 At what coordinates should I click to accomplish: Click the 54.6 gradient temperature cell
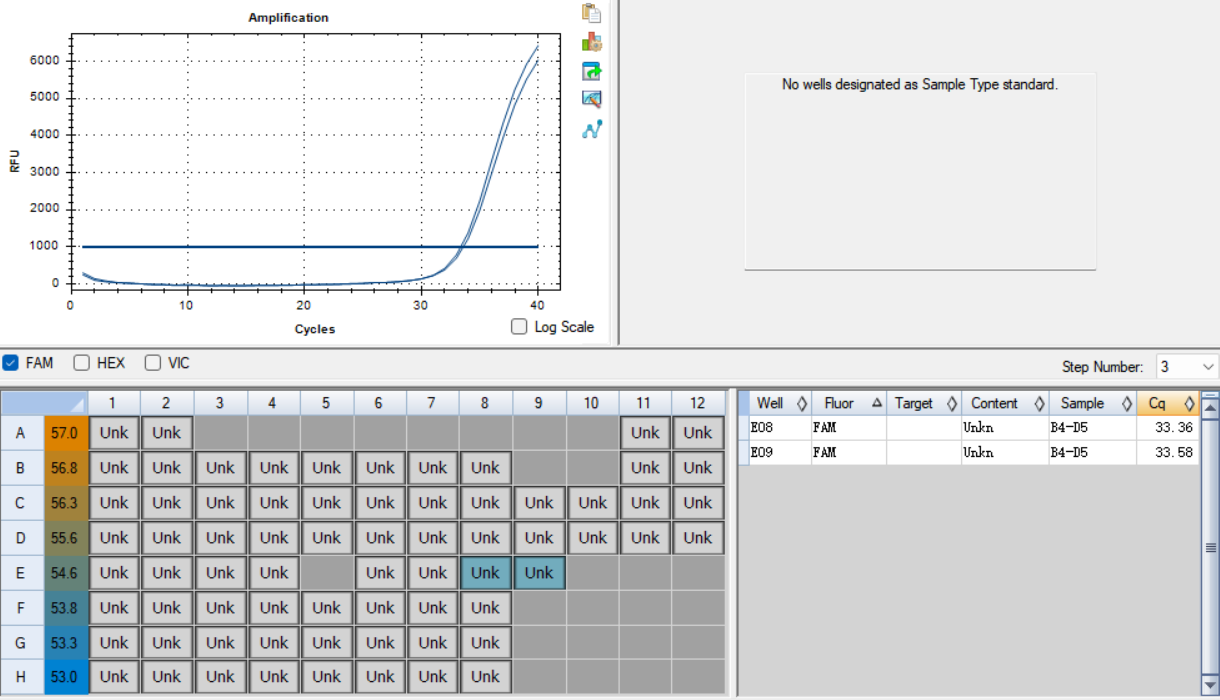coord(66,573)
